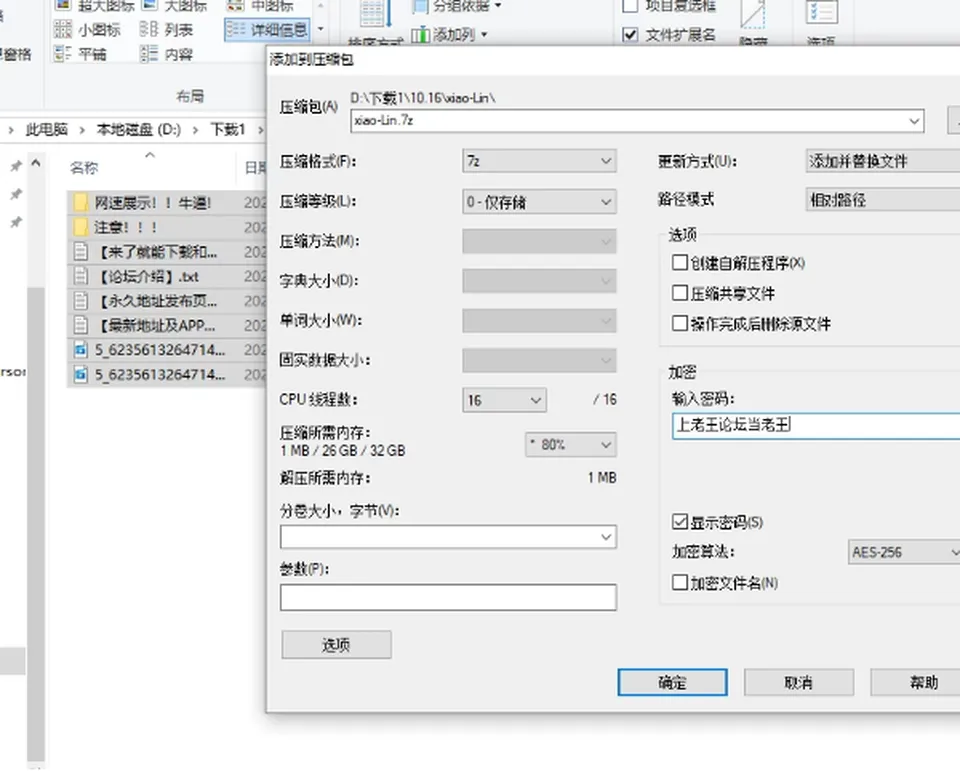Click the 添加列 icon in Explorer ribbon
Image resolution: width=960 pixels, height=771 pixels.
[420, 35]
